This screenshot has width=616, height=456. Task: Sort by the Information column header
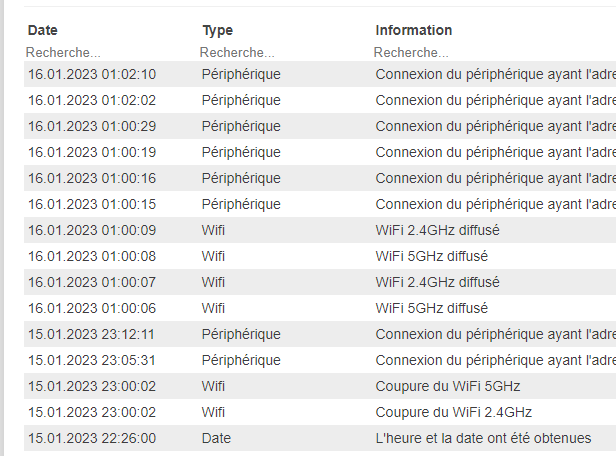pyautogui.click(x=414, y=30)
